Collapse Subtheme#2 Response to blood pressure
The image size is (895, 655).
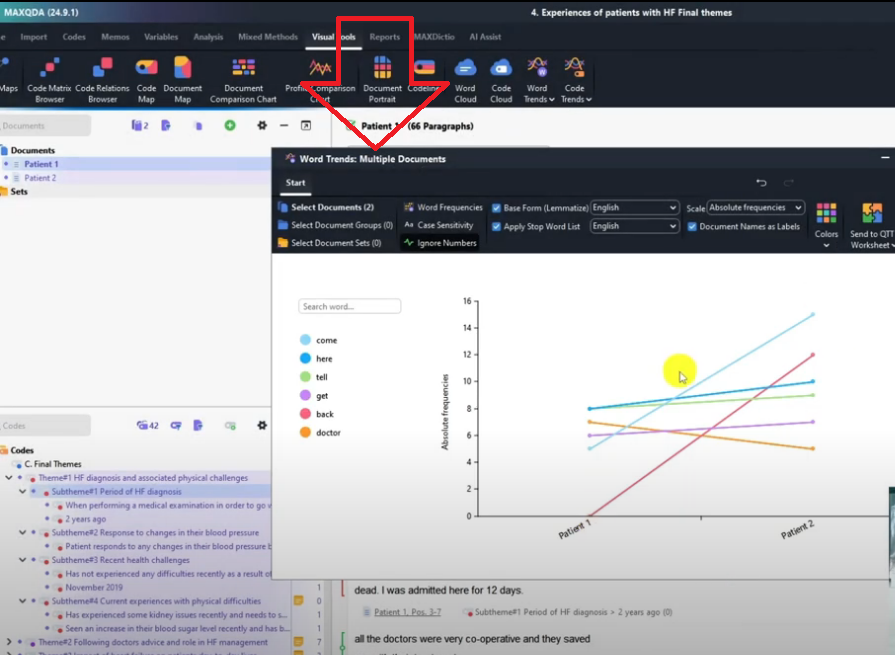22,532
